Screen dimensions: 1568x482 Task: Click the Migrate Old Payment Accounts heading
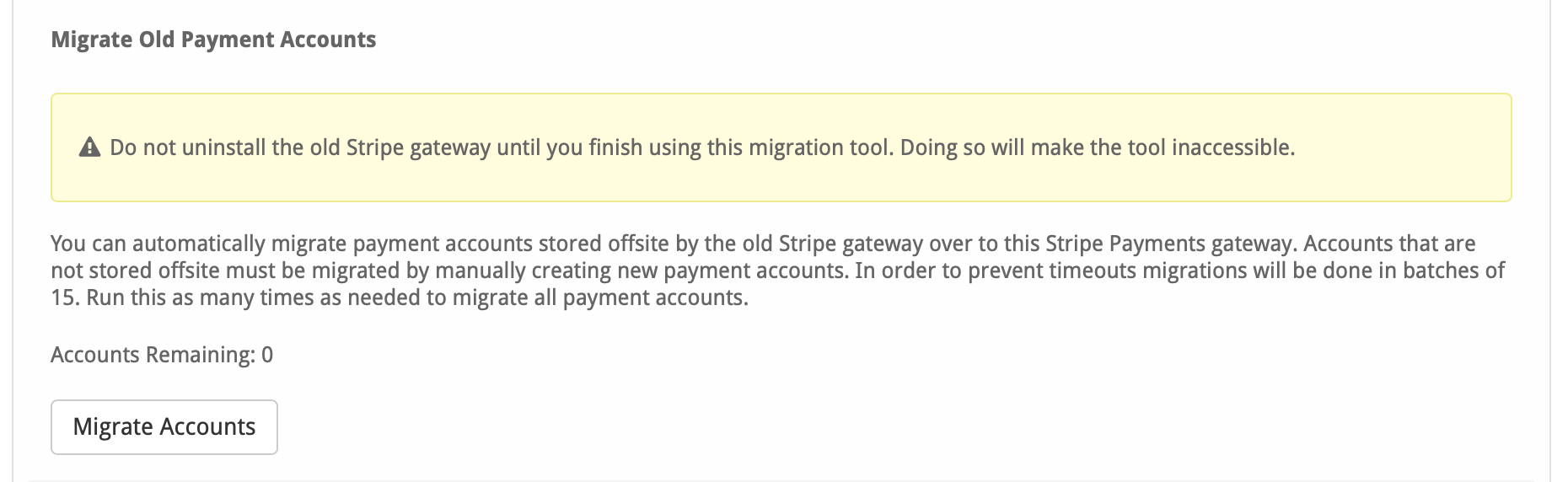tap(213, 40)
